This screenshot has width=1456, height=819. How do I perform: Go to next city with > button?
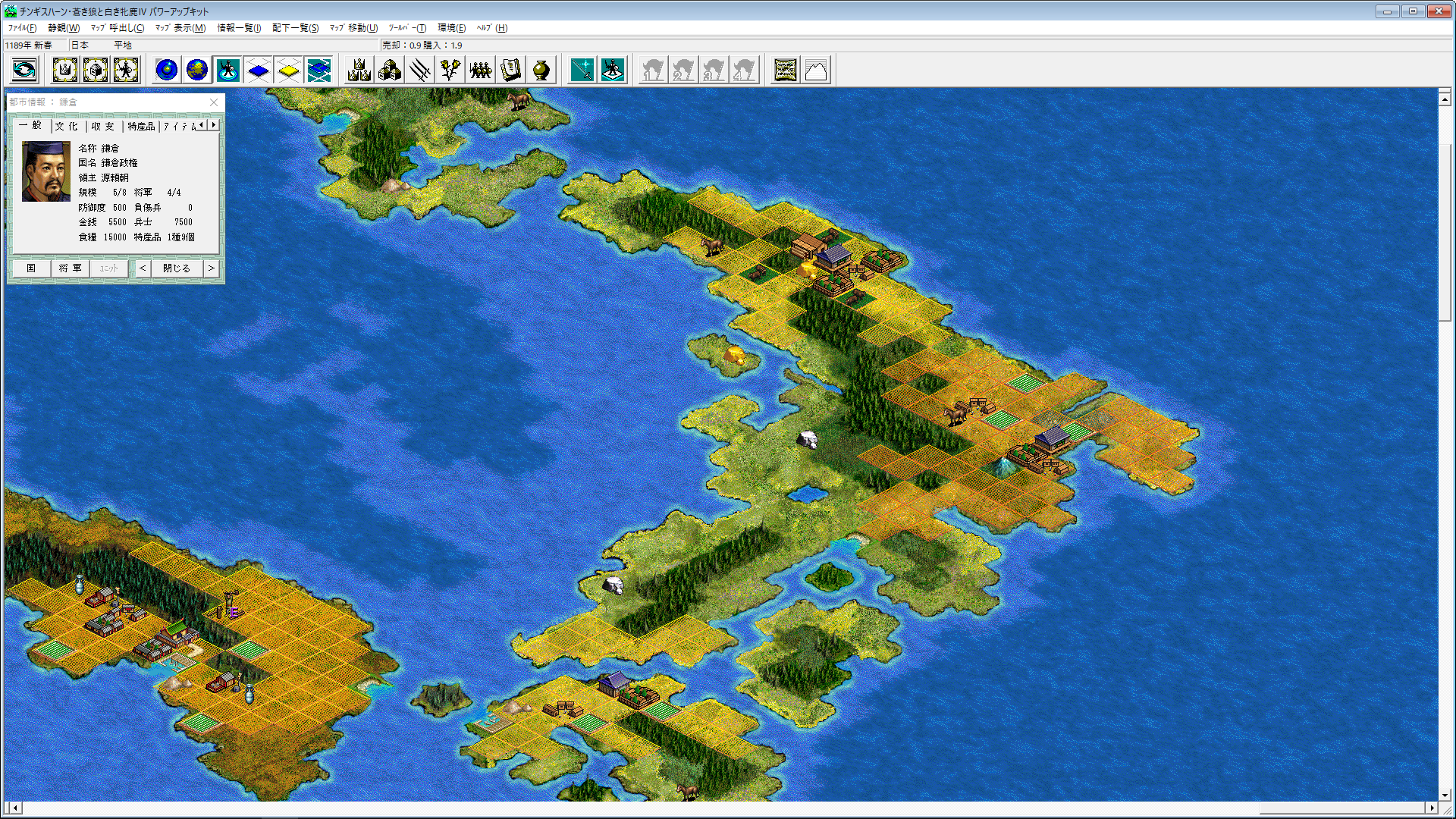point(212,268)
